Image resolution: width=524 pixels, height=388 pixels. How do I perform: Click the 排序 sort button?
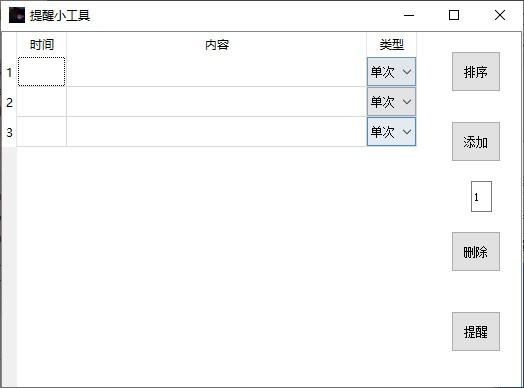click(x=476, y=72)
